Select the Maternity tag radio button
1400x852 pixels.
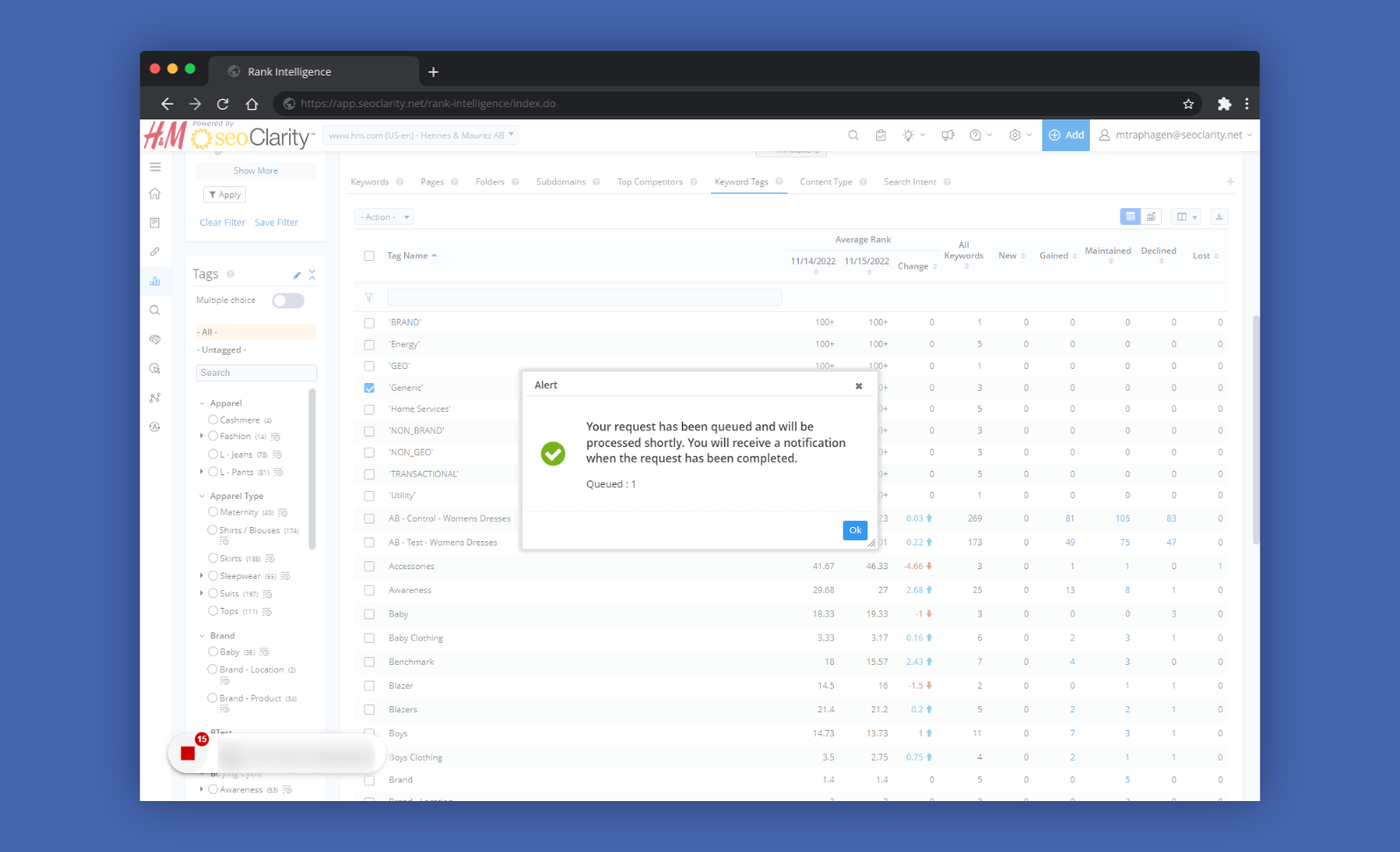(x=213, y=511)
